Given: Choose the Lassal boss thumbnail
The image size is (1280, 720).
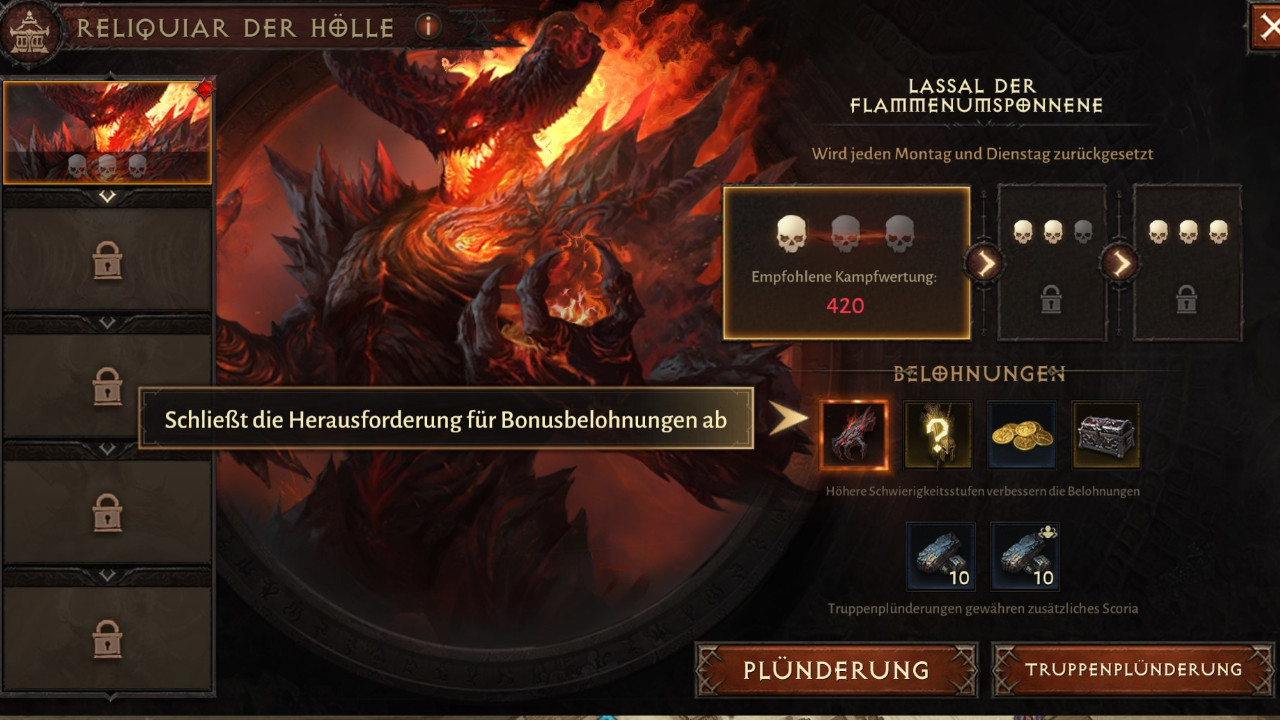Looking at the screenshot, I should (107, 132).
